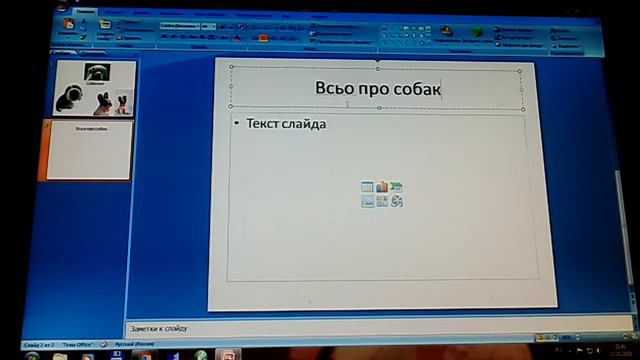
Task: Open the Windows Start button
Action: [32, 356]
